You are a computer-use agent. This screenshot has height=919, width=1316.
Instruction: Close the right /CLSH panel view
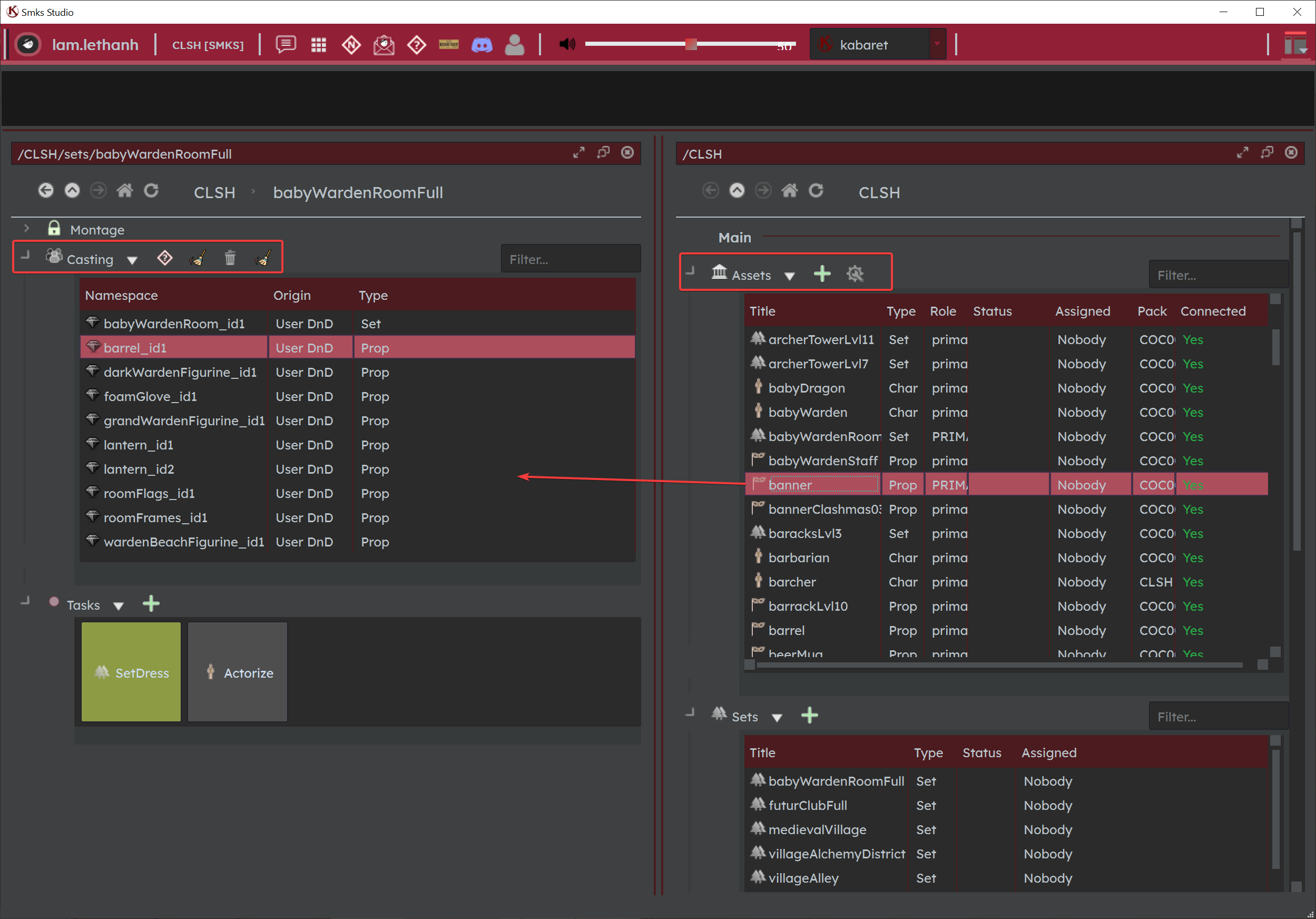[x=1291, y=152]
